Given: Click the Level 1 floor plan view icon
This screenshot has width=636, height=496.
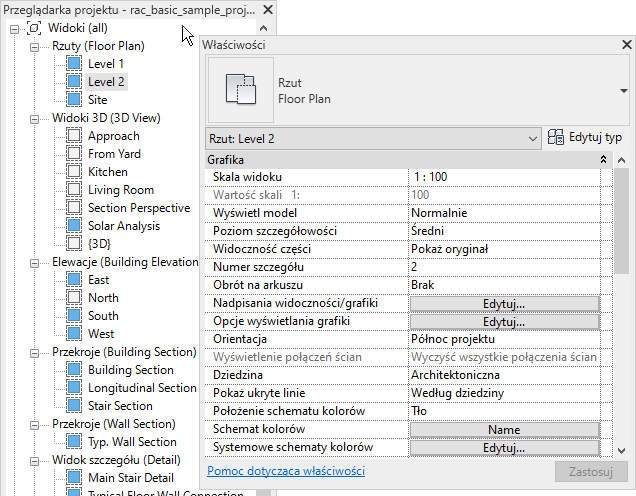Looking at the screenshot, I should tap(74, 64).
